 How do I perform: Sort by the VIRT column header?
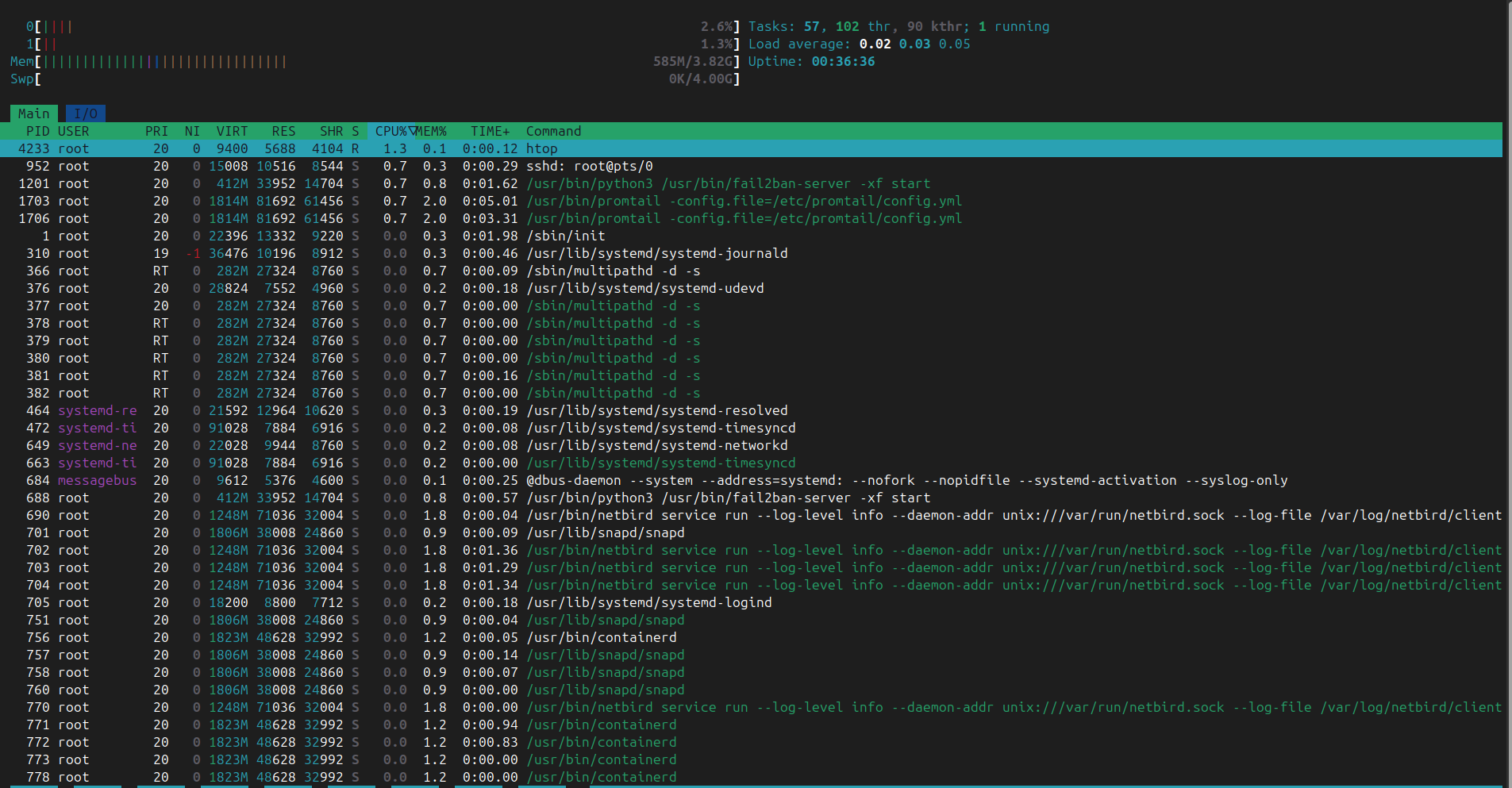[x=232, y=131]
